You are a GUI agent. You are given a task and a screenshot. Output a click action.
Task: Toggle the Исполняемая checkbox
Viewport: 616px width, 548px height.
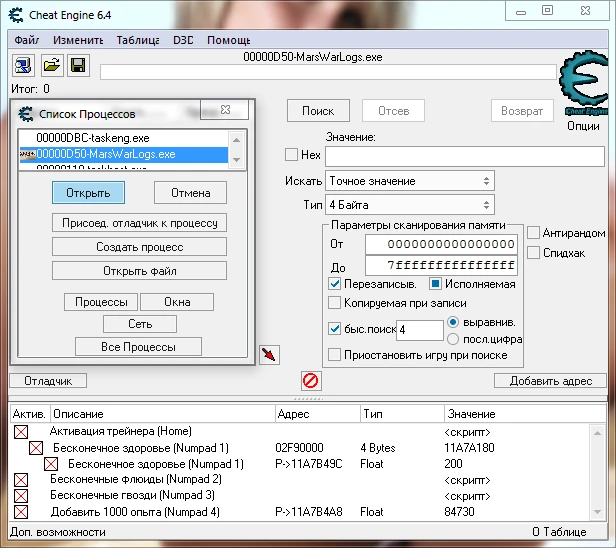coord(435,284)
